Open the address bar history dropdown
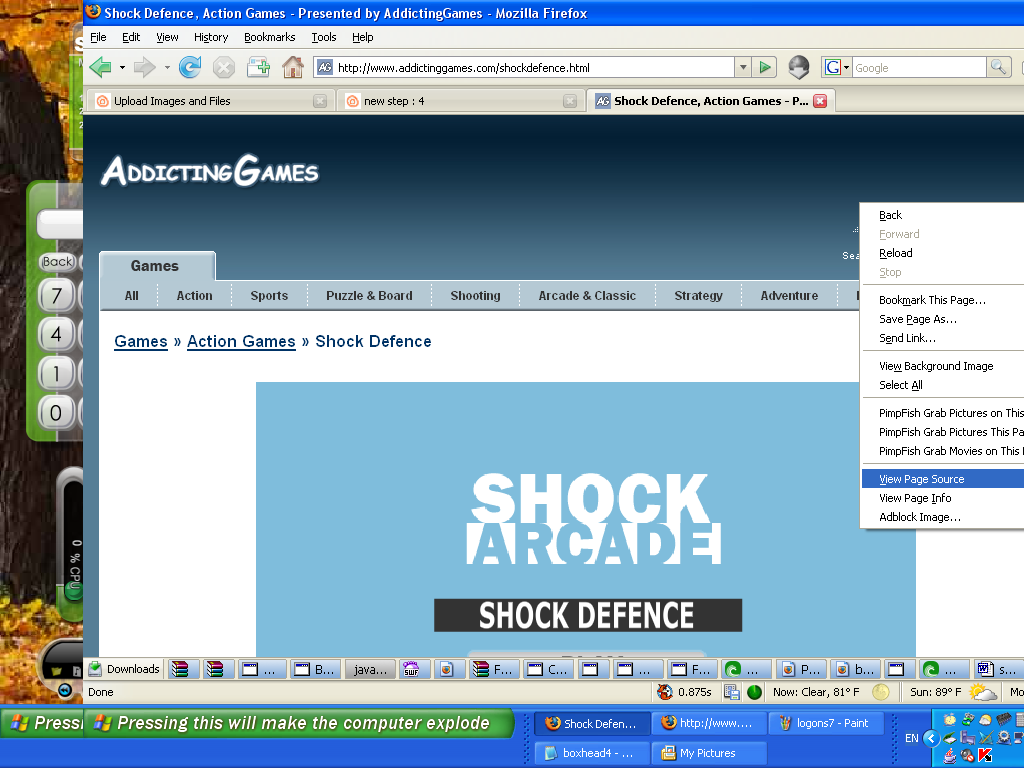1024x768 pixels. 742,67
